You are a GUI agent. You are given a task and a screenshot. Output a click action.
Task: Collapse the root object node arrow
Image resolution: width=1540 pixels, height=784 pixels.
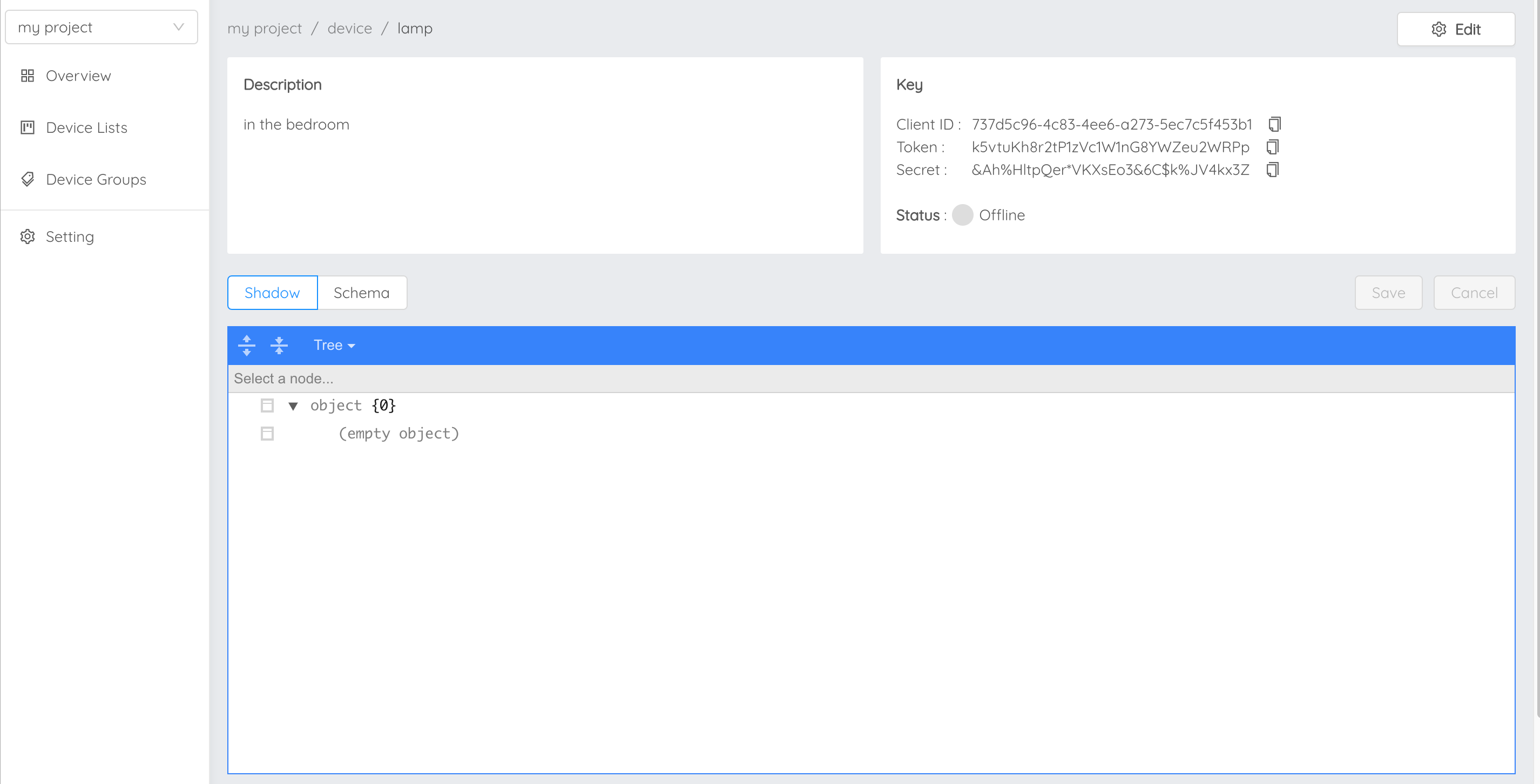coord(293,406)
